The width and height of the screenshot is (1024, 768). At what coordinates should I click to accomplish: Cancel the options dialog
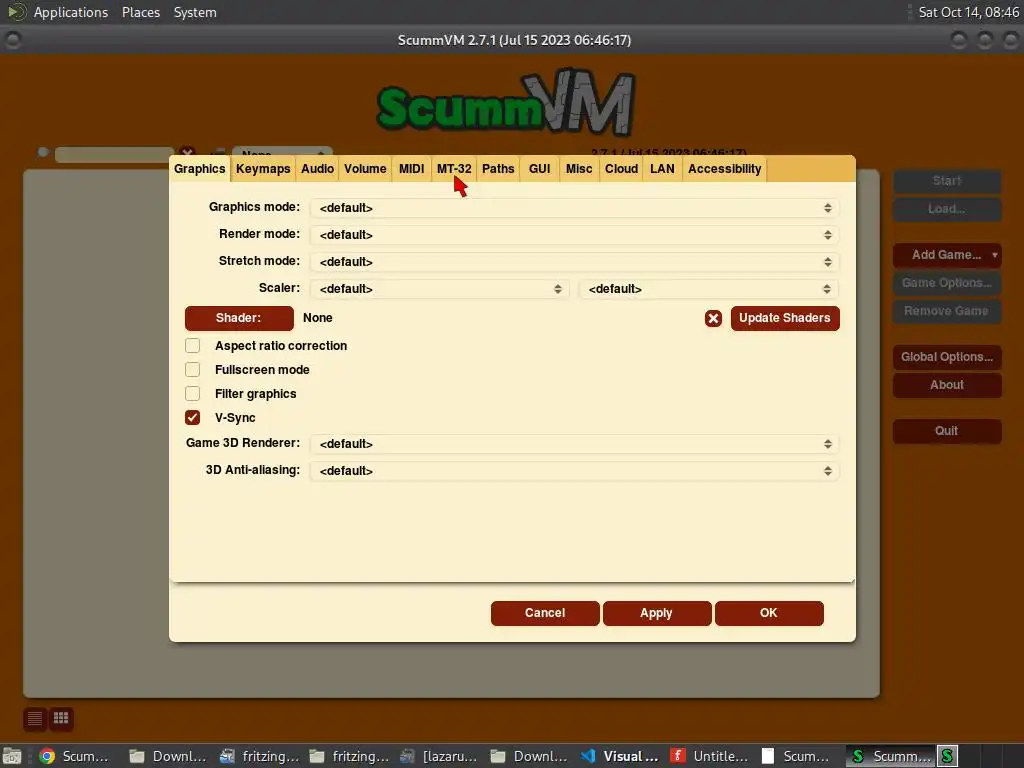tap(545, 613)
